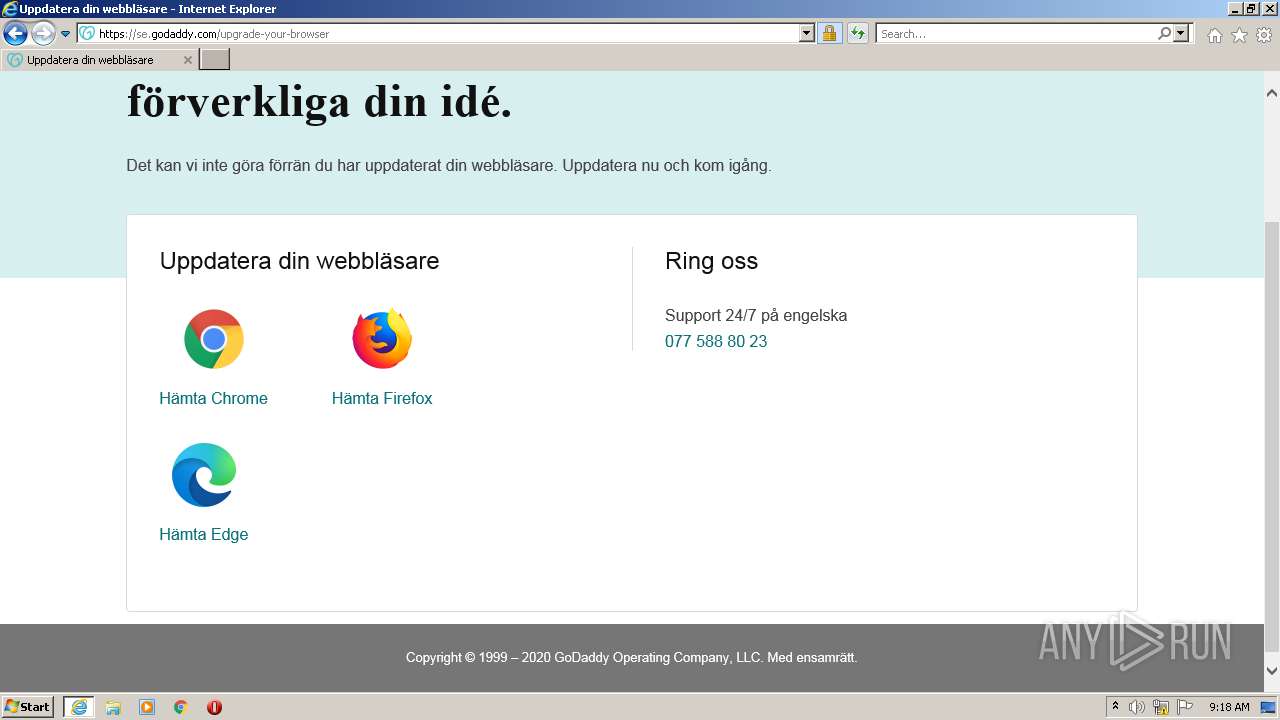Minimize the Internet Explorer window
This screenshot has width=1280, height=720.
pos(1236,8)
